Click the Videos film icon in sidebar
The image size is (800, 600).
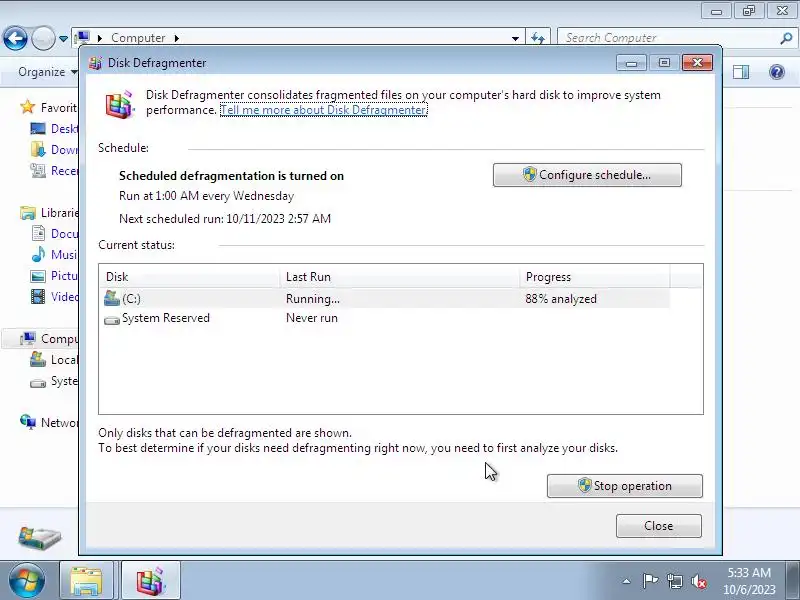coord(38,296)
